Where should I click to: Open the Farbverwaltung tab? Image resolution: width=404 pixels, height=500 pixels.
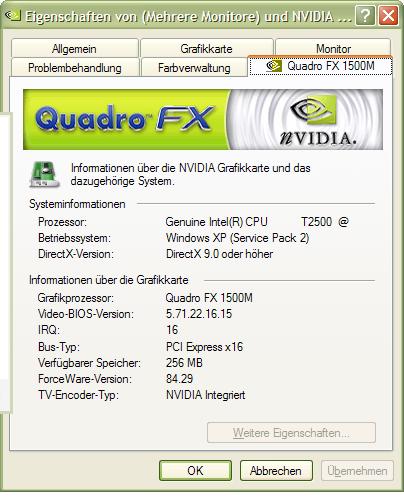pyautogui.click(x=194, y=68)
